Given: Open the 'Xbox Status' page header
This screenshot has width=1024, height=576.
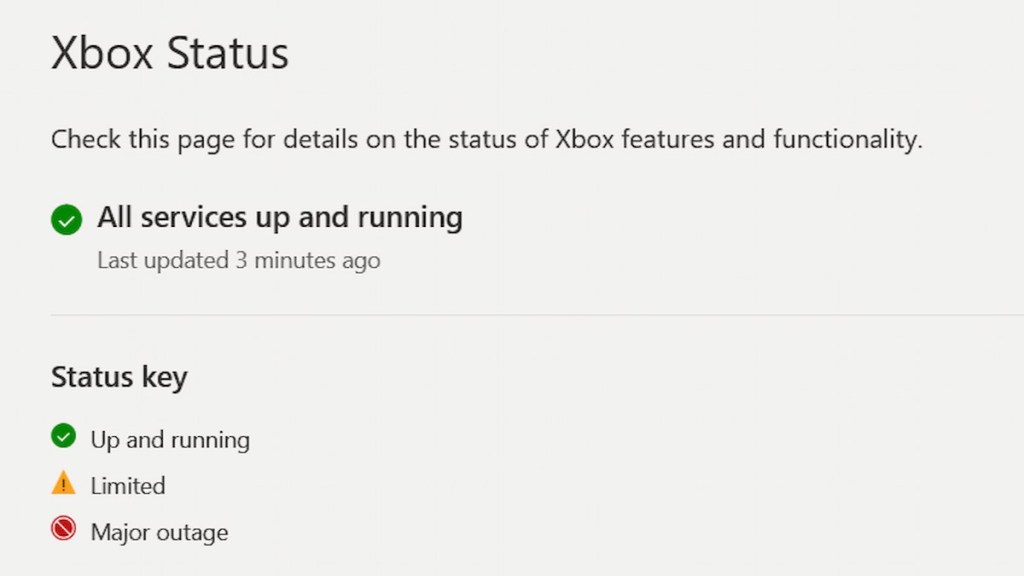Looking at the screenshot, I should (x=168, y=53).
